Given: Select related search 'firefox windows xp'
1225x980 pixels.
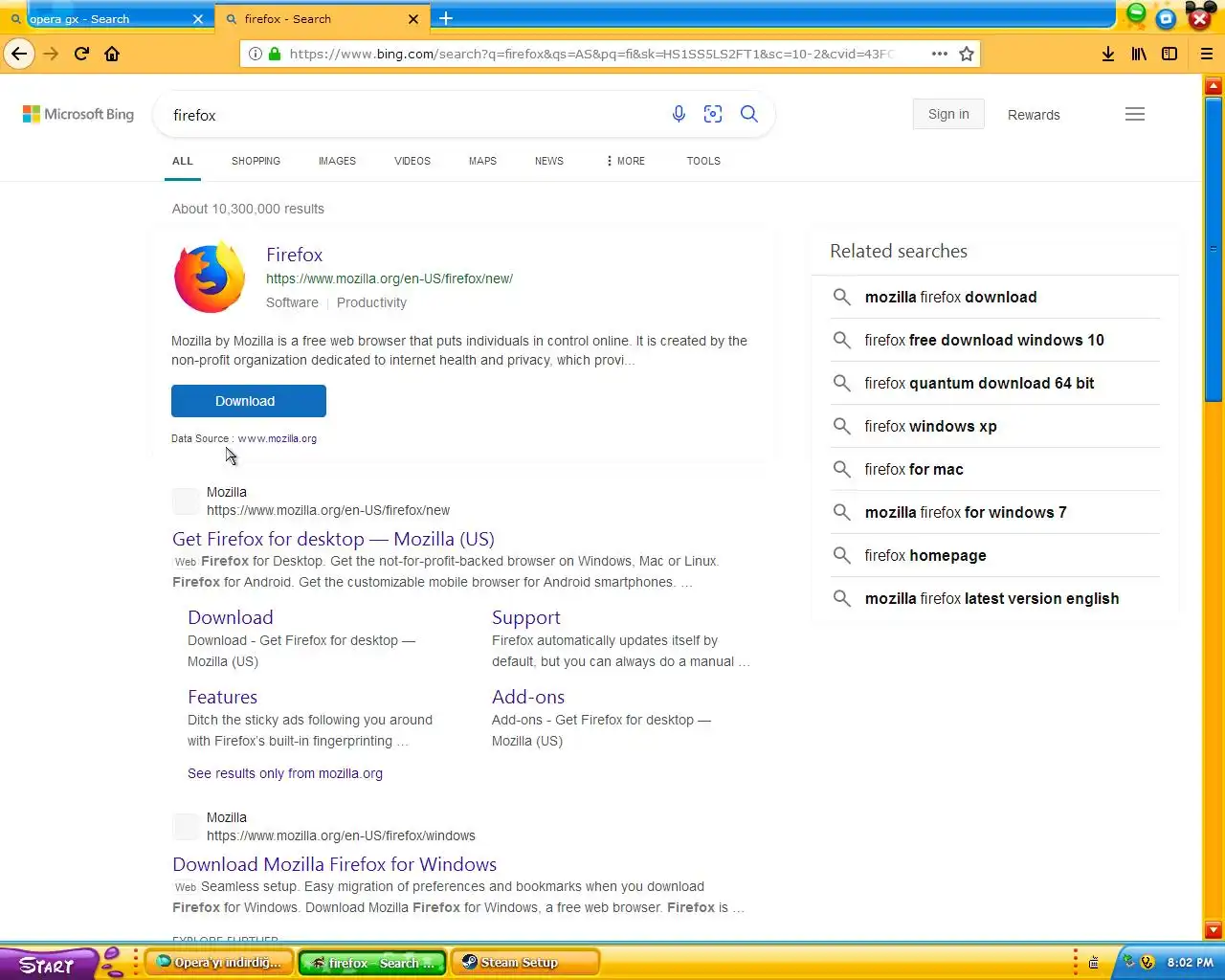Looking at the screenshot, I should click(995, 426).
